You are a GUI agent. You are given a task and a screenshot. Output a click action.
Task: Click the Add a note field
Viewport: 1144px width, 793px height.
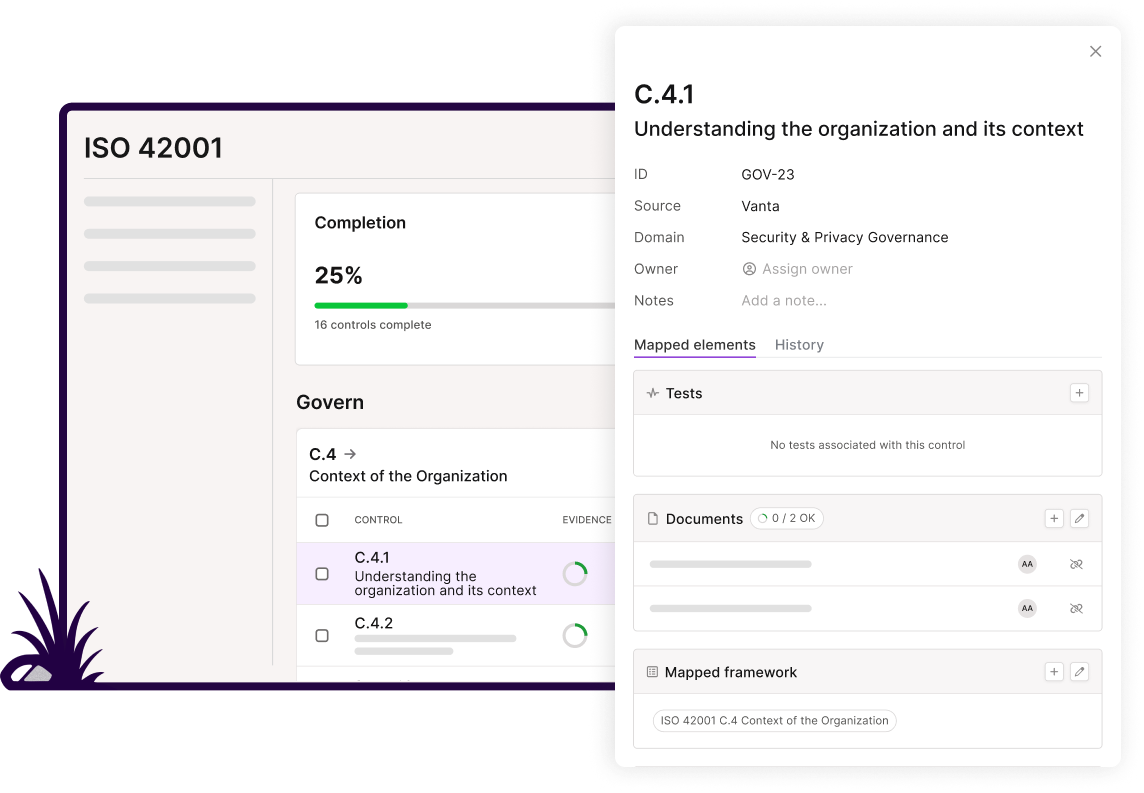(x=784, y=300)
